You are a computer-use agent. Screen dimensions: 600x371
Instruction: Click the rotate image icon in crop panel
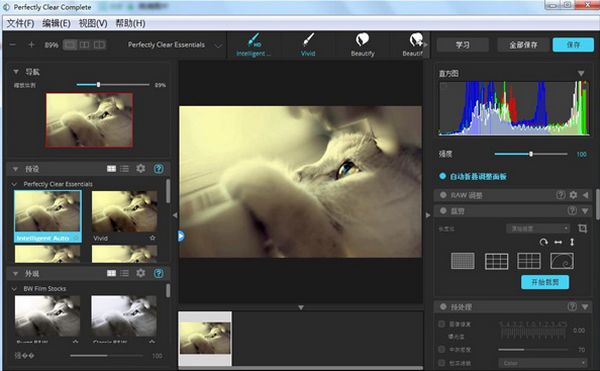543,242
